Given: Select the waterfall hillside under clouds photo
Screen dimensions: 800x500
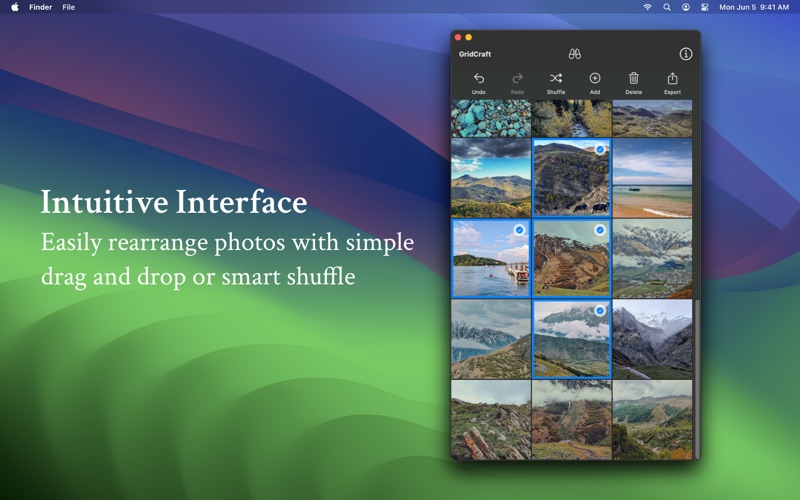Looking at the screenshot, I should pyautogui.click(x=571, y=420).
